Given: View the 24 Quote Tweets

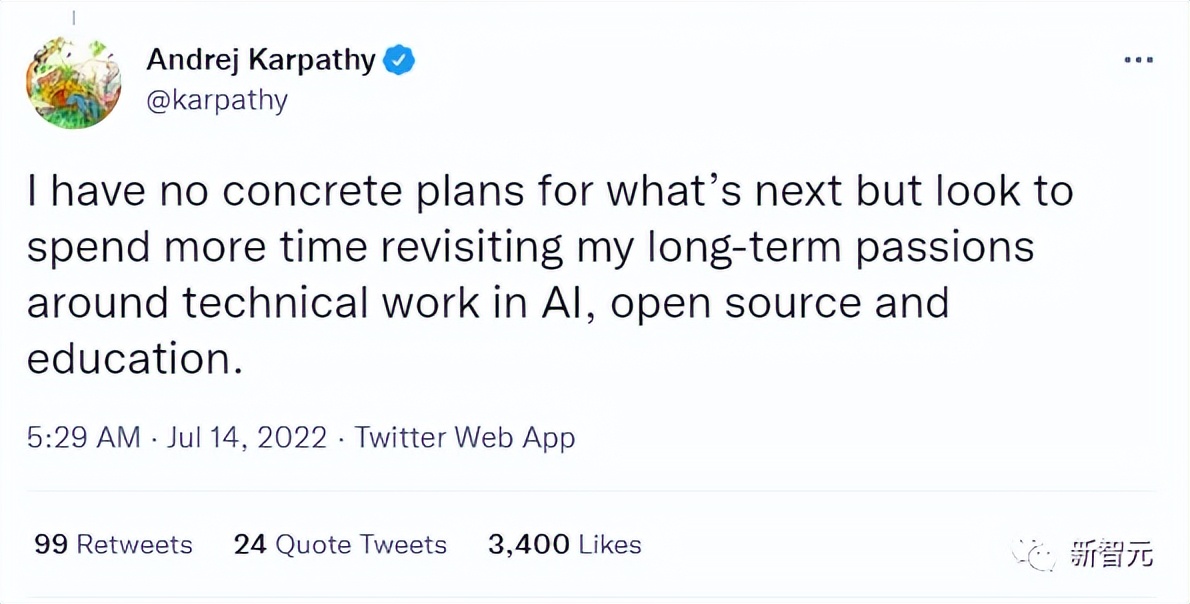Looking at the screenshot, I should pos(340,545).
